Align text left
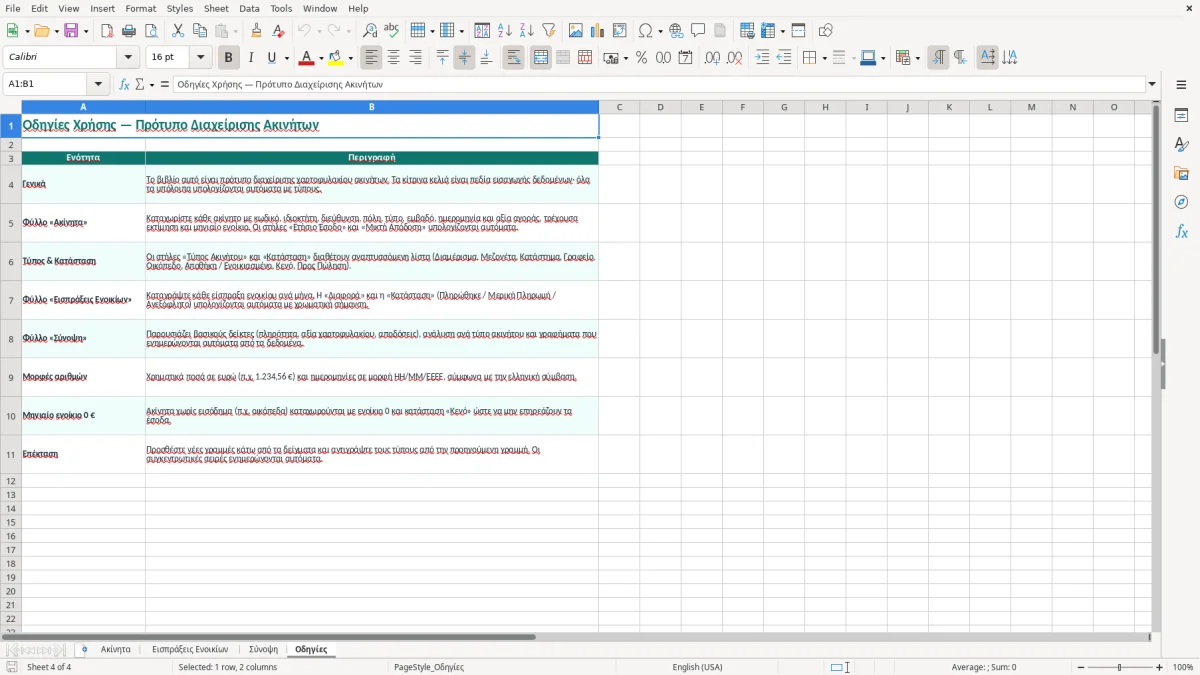The height and width of the screenshot is (675, 1200). [x=372, y=58]
